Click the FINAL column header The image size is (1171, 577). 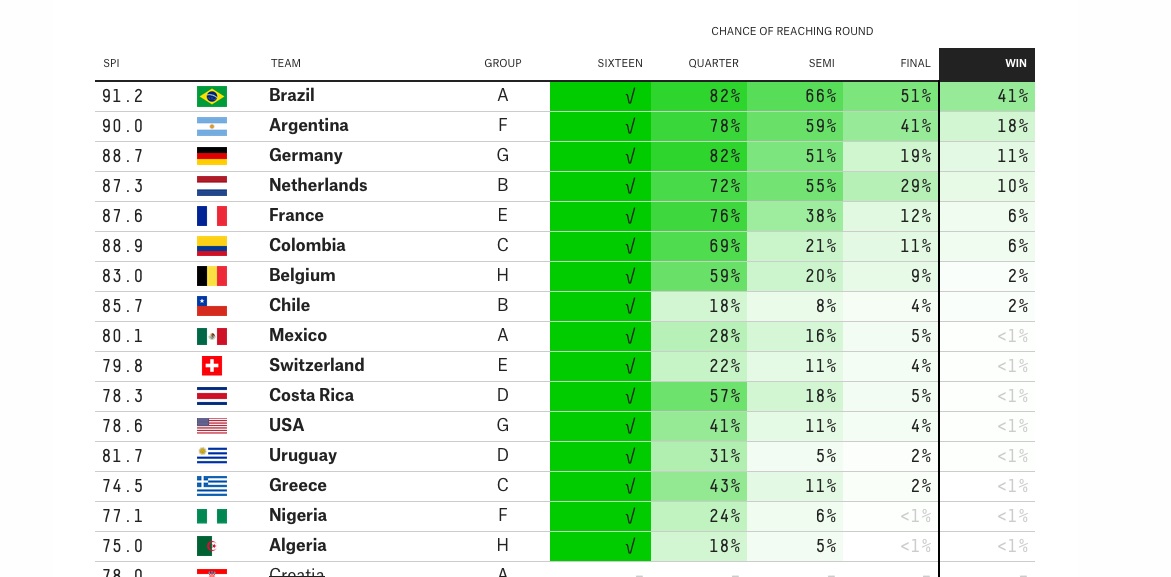coord(915,63)
